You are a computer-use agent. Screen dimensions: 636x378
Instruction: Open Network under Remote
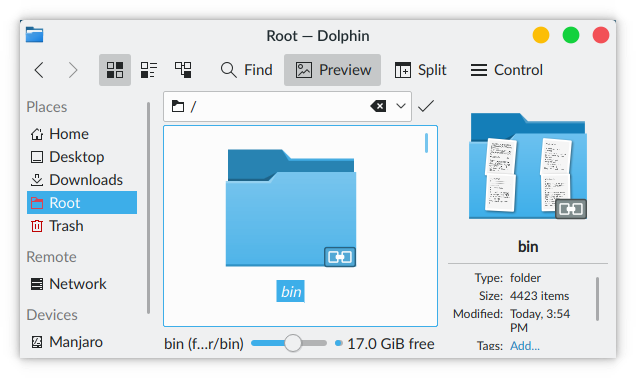(x=82, y=284)
